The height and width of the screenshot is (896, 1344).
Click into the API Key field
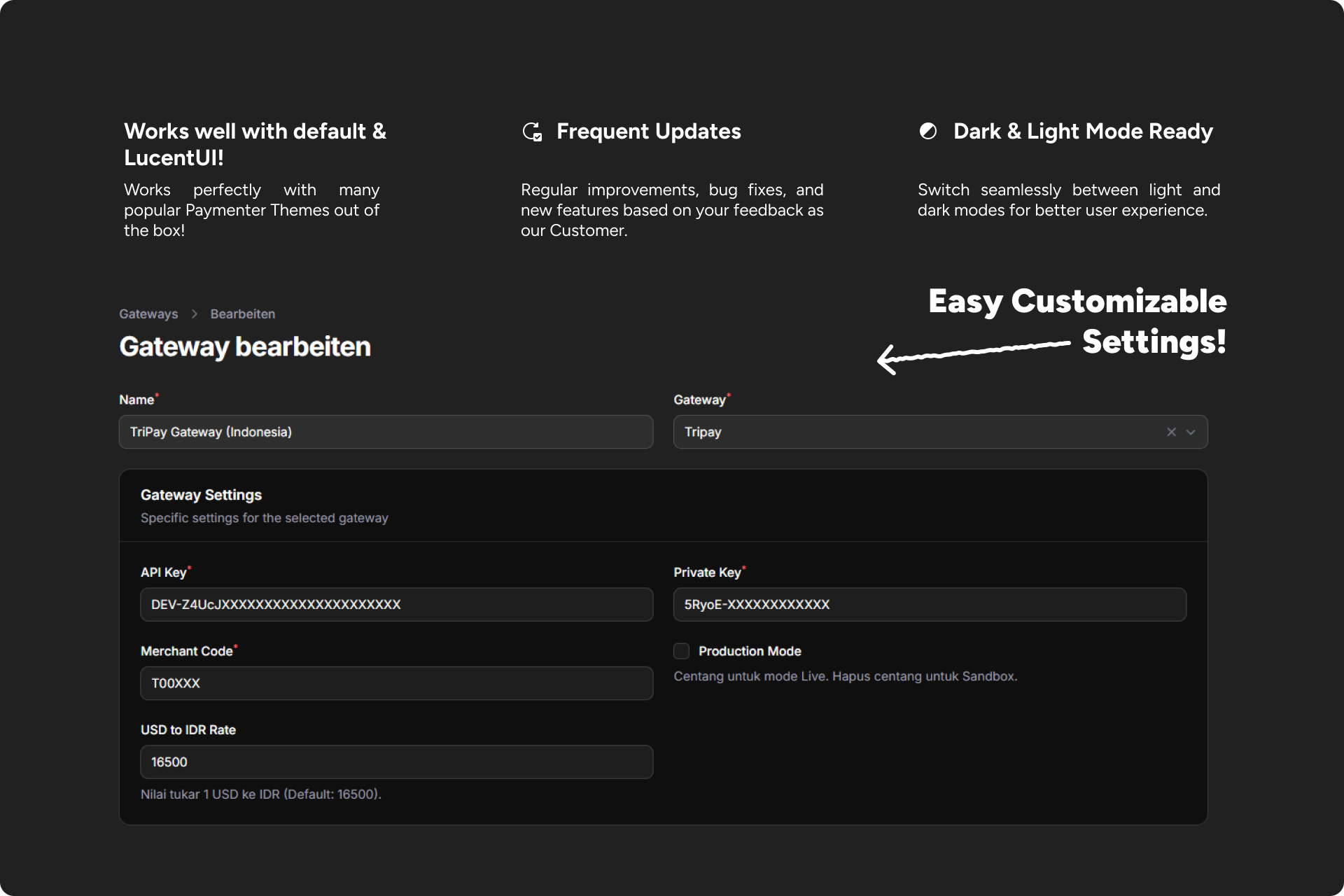point(396,605)
